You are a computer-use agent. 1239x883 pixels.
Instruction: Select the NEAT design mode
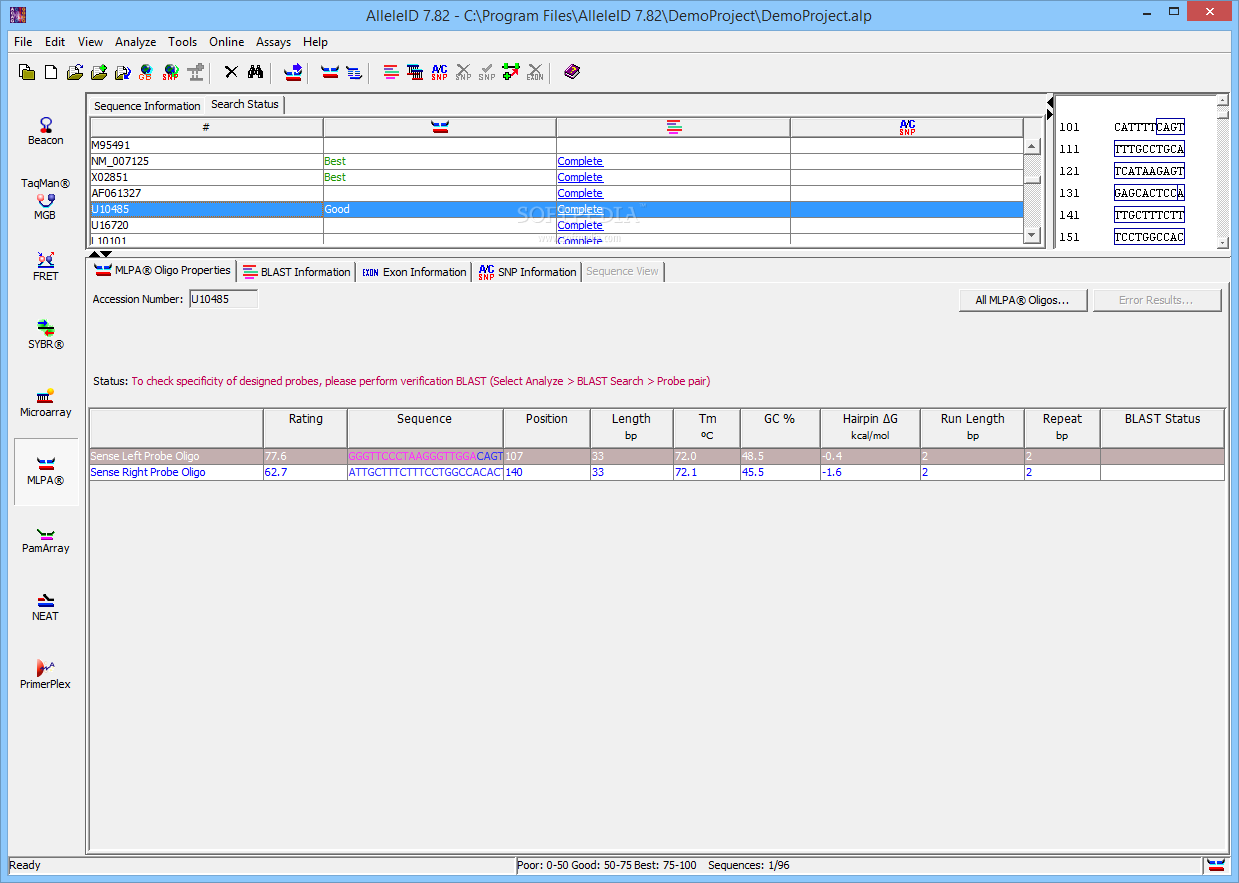46,607
